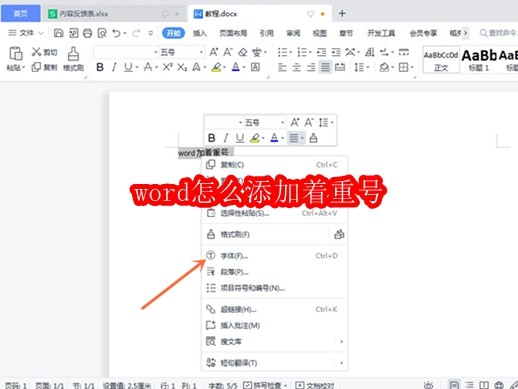
Task: Align text right in ribbon
Action: point(311,67)
